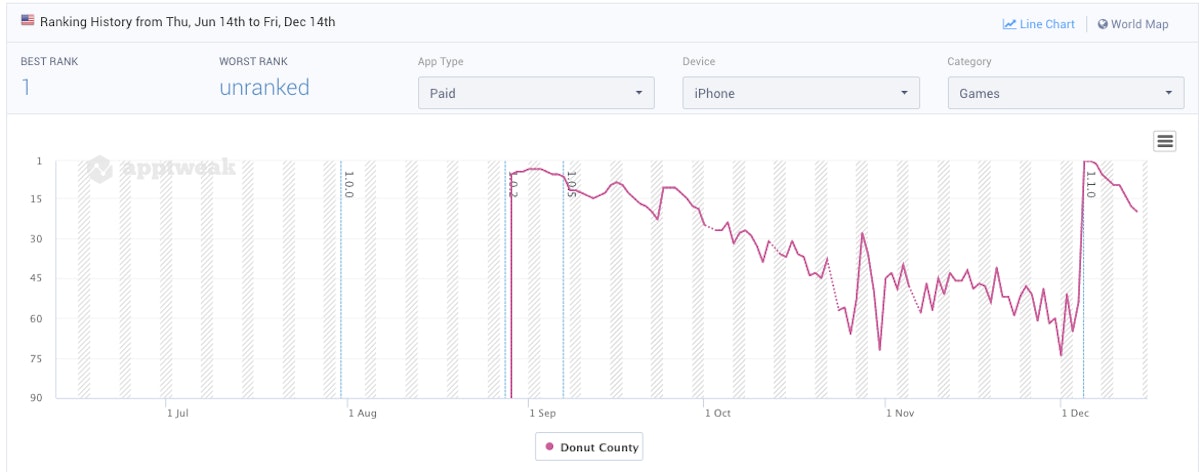The height and width of the screenshot is (472, 1200).
Task: Click the US flag icon
Action: 27,21
